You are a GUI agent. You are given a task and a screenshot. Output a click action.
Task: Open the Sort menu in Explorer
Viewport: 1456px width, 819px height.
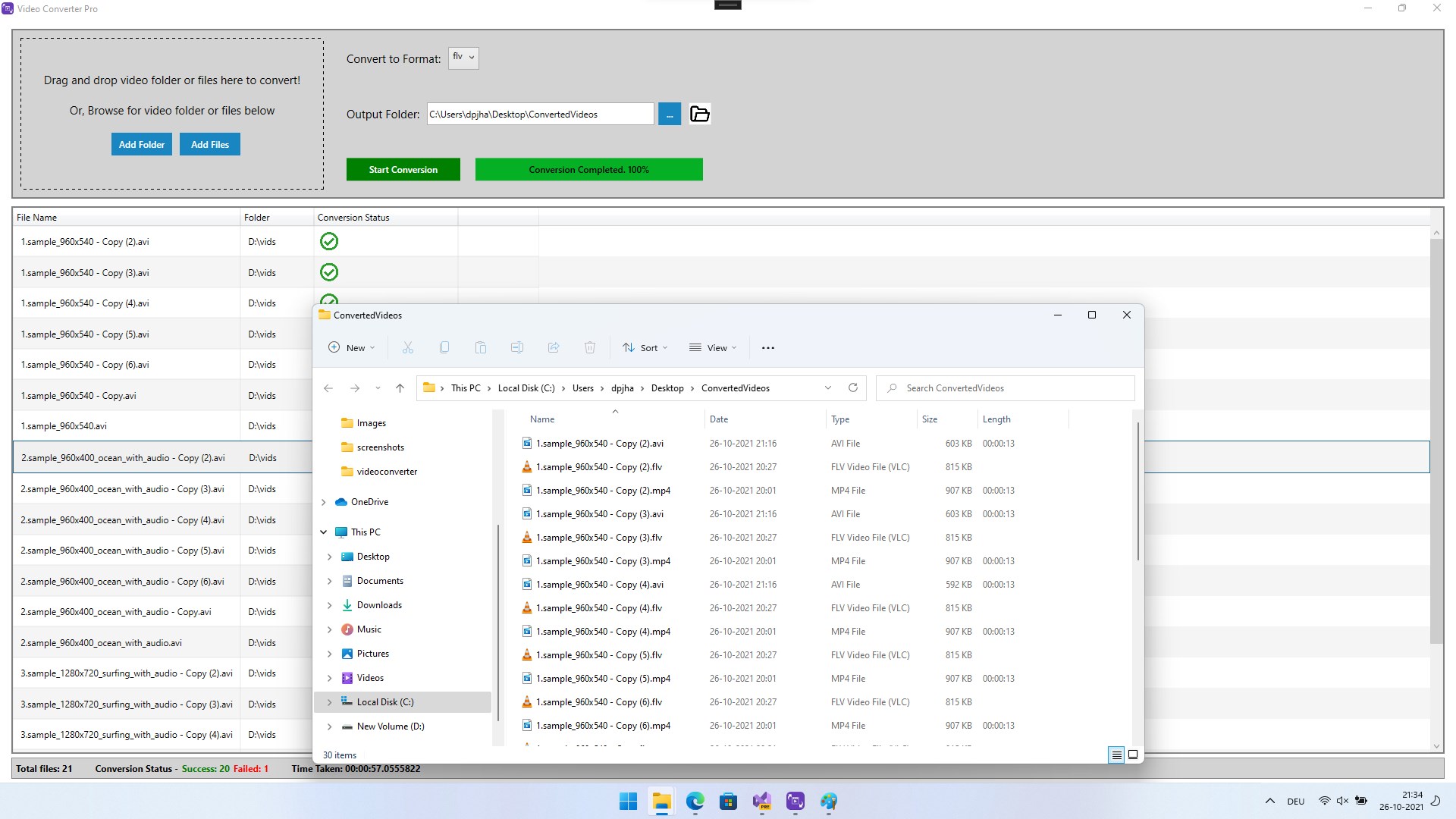click(645, 347)
